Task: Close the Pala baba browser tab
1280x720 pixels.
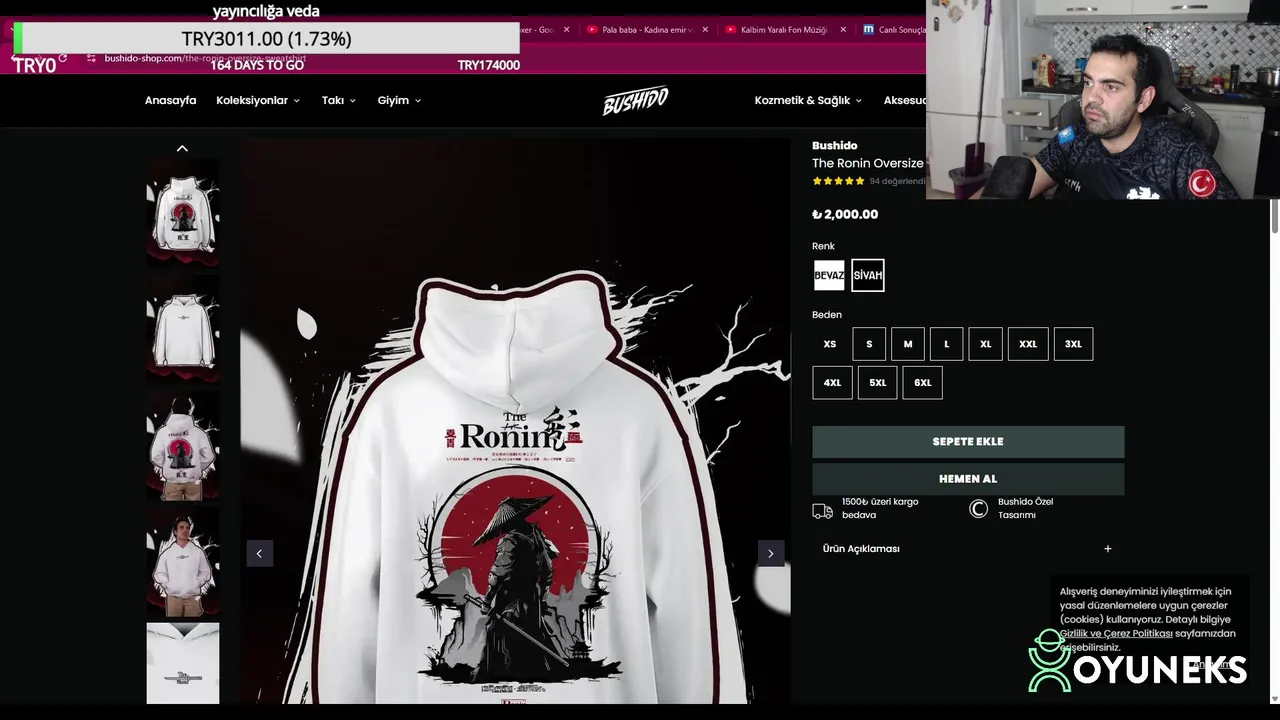Action: pos(705,30)
